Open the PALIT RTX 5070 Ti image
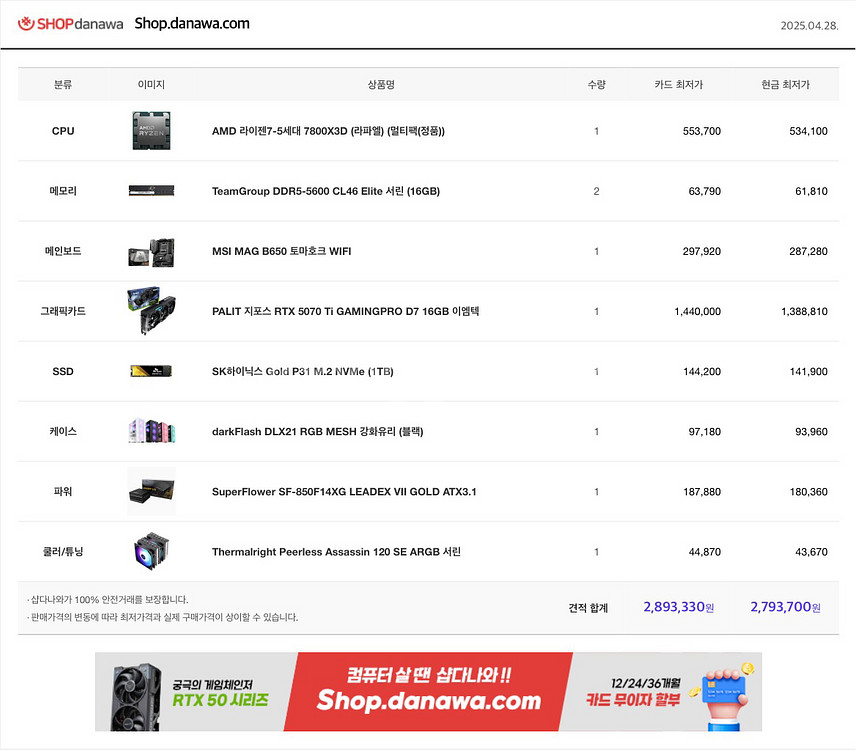This screenshot has width=858, height=750. pos(152,310)
